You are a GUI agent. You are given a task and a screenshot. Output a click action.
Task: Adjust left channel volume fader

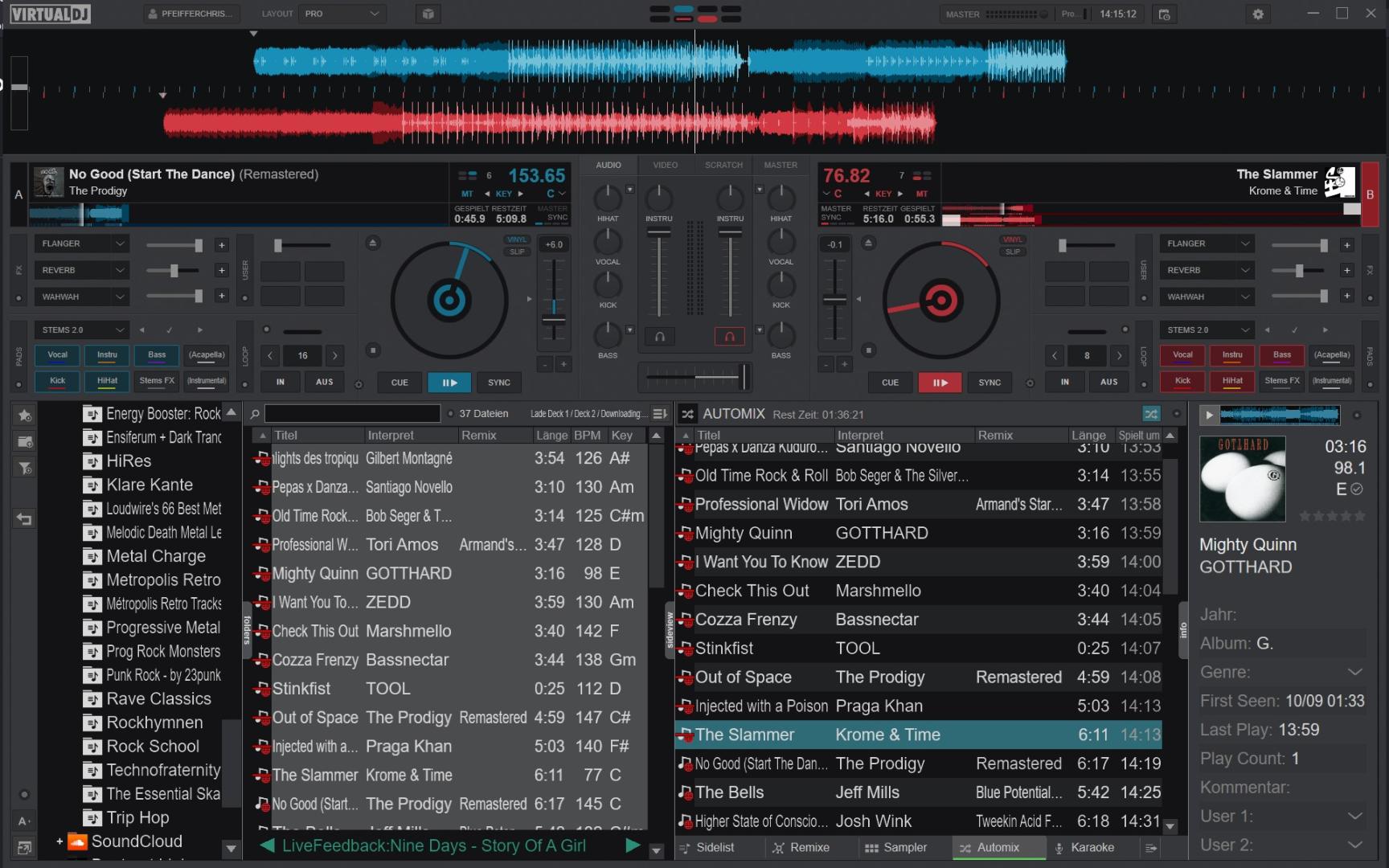pos(659,232)
